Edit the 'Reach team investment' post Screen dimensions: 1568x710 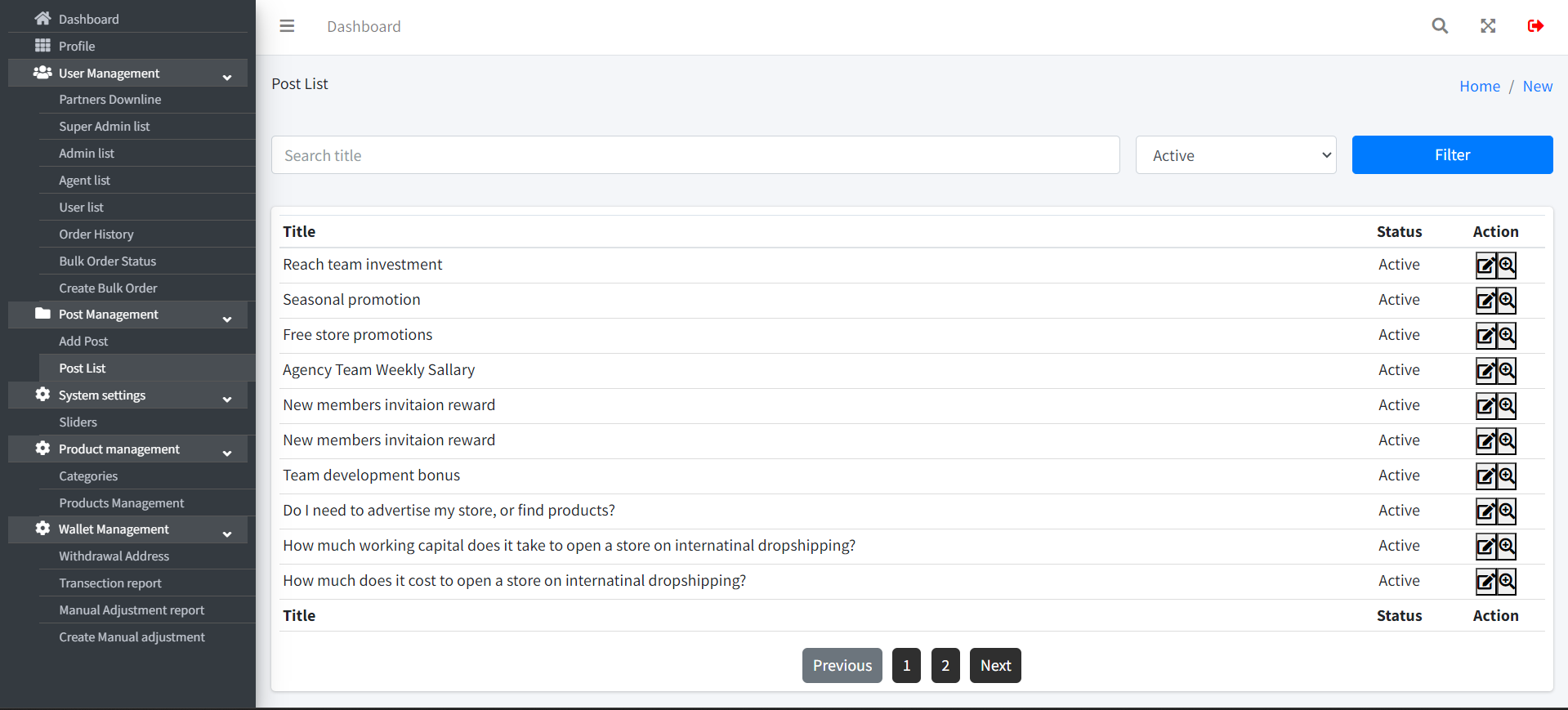(1485, 266)
